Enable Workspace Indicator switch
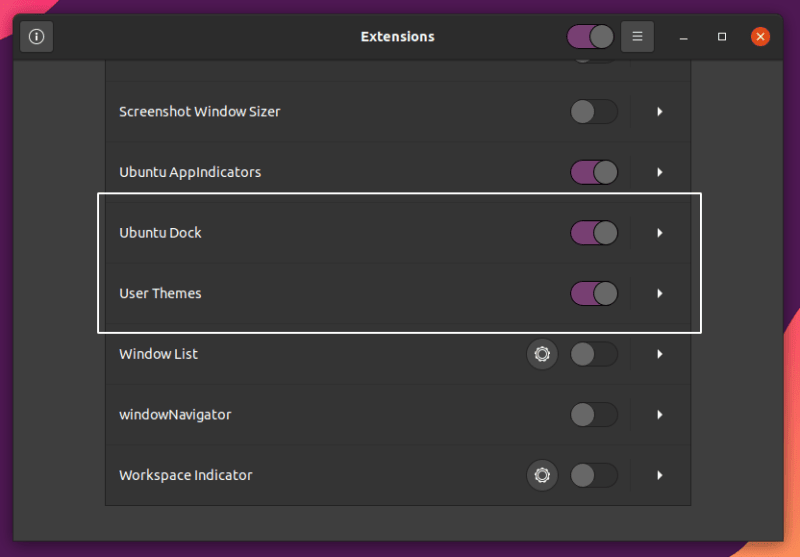The height and width of the screenshot is (557, 800). coord(594,475)
